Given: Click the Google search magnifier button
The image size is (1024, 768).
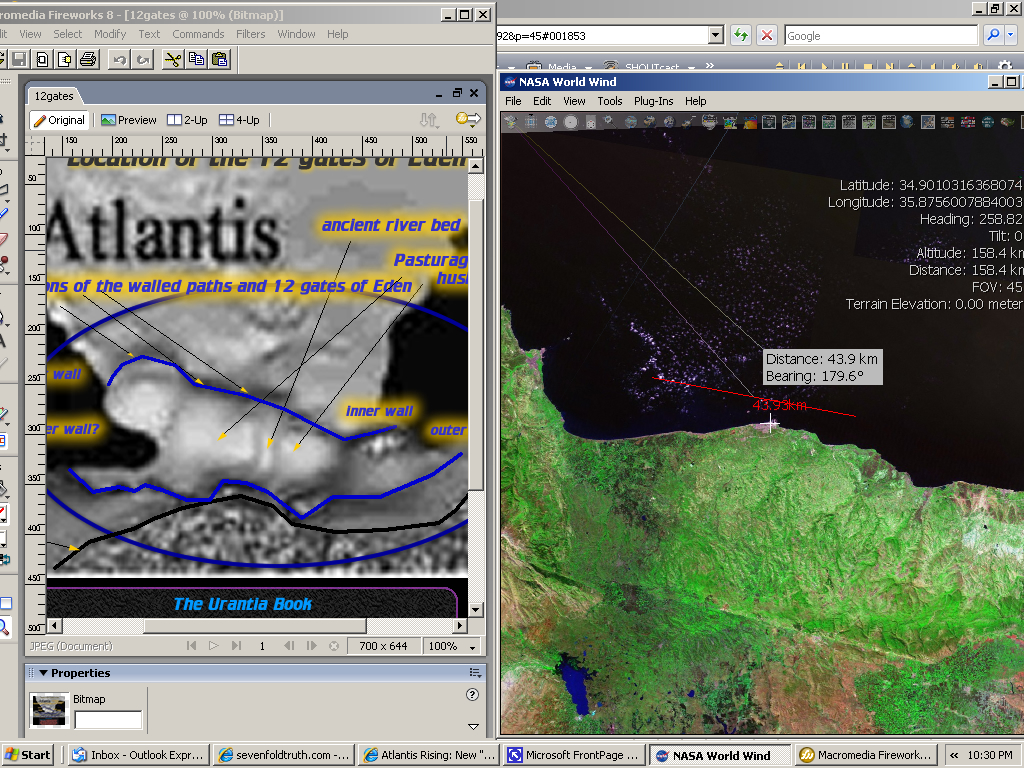Looking at the screenshot, I should coord(993,35).
